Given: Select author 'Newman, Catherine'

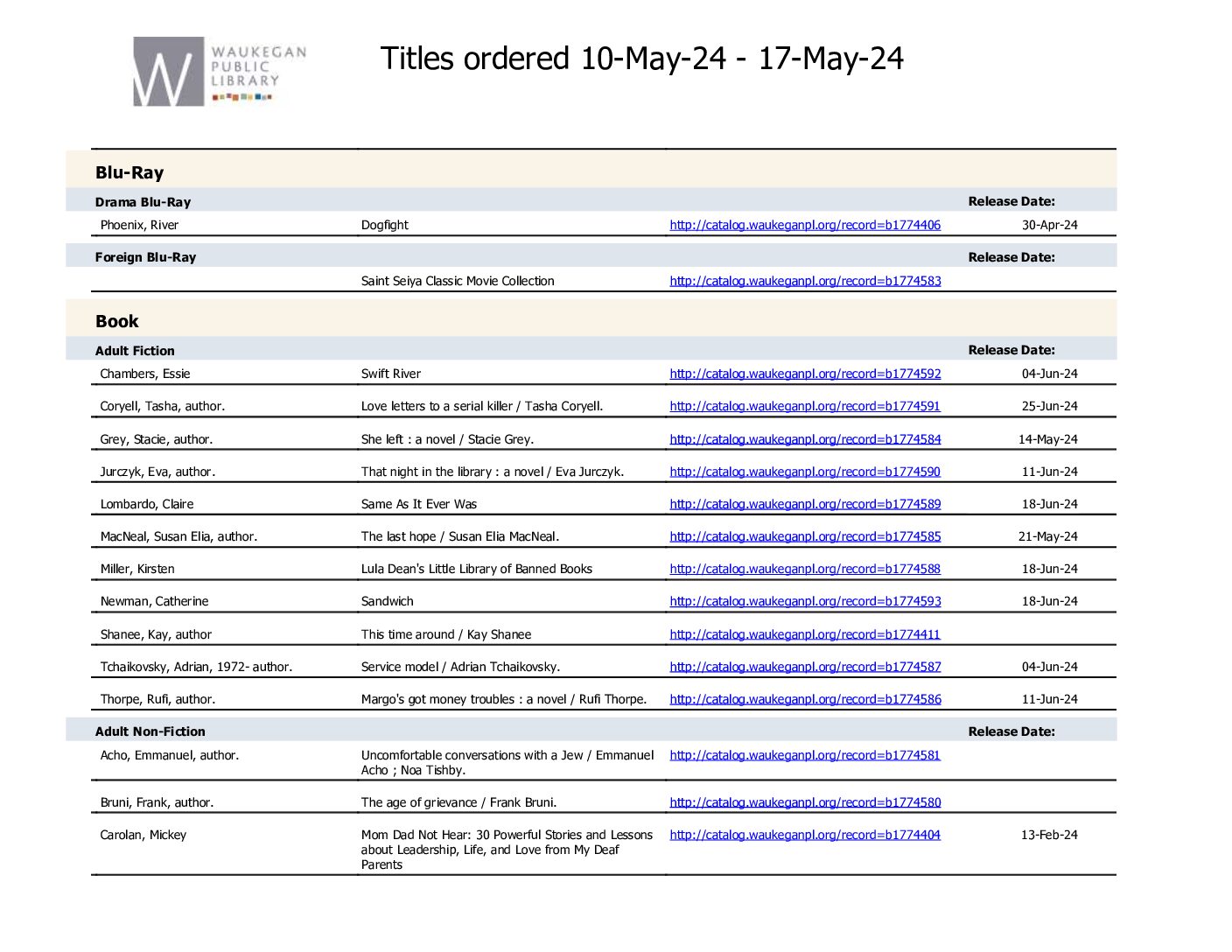Looking at the screenshot, I should [154, 601].
